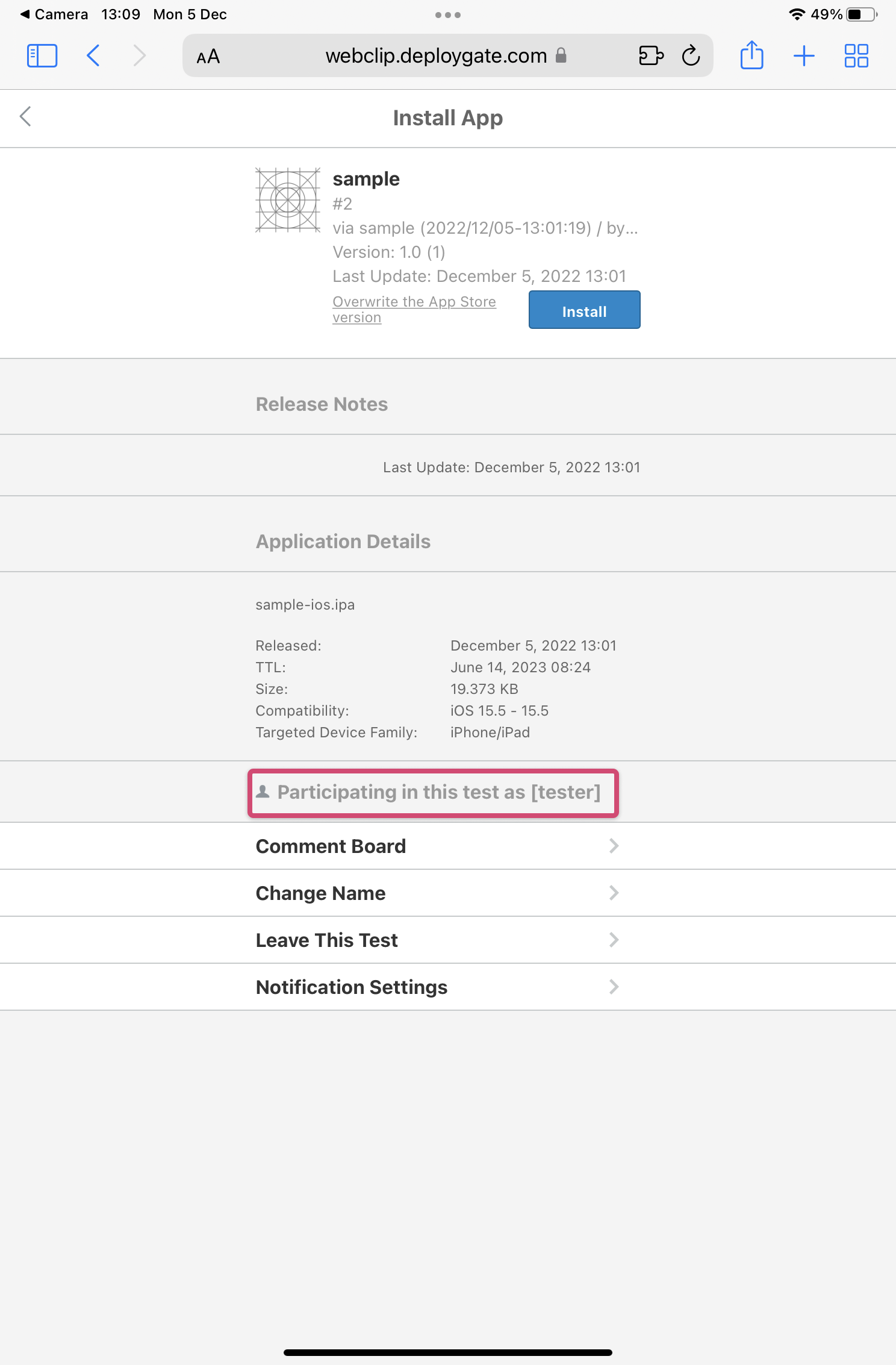Image resolution: width=896 pixels, height=1365 pixels.
Task: Open the Comment Board row
Action: [448, 846]
